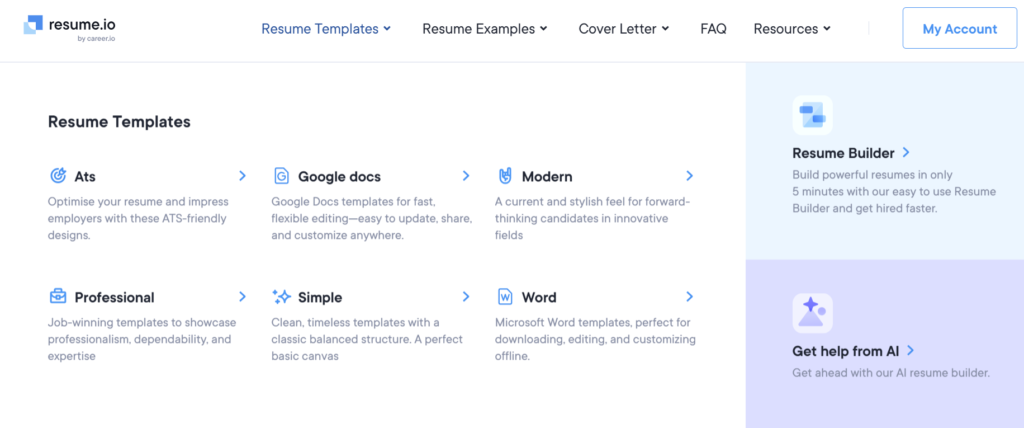Follow the Get help from AI link
The image size is (1024, 428).
click(x=853, y=351)
